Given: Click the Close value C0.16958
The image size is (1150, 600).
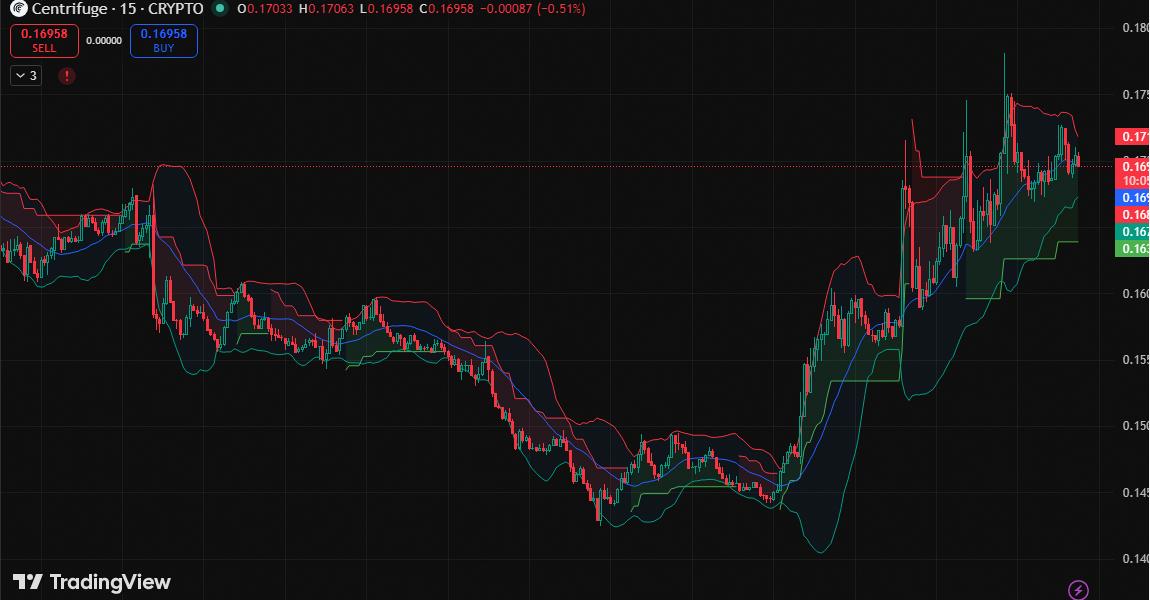Looking at the screenshot, I should (x=447, y=9).
